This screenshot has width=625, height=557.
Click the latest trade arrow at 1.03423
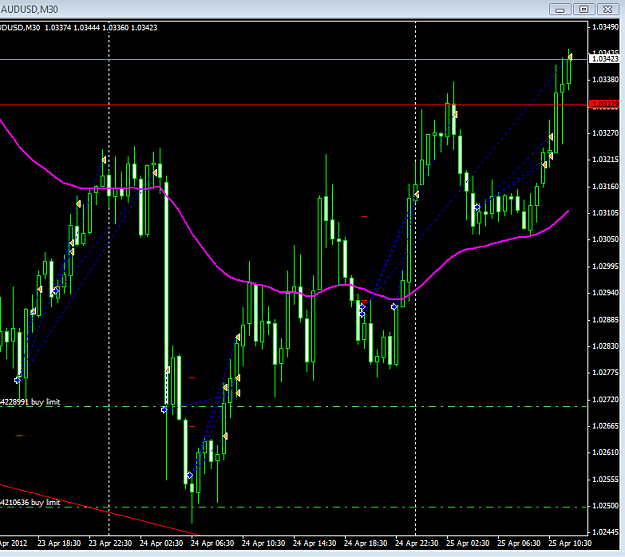(570, 58)
